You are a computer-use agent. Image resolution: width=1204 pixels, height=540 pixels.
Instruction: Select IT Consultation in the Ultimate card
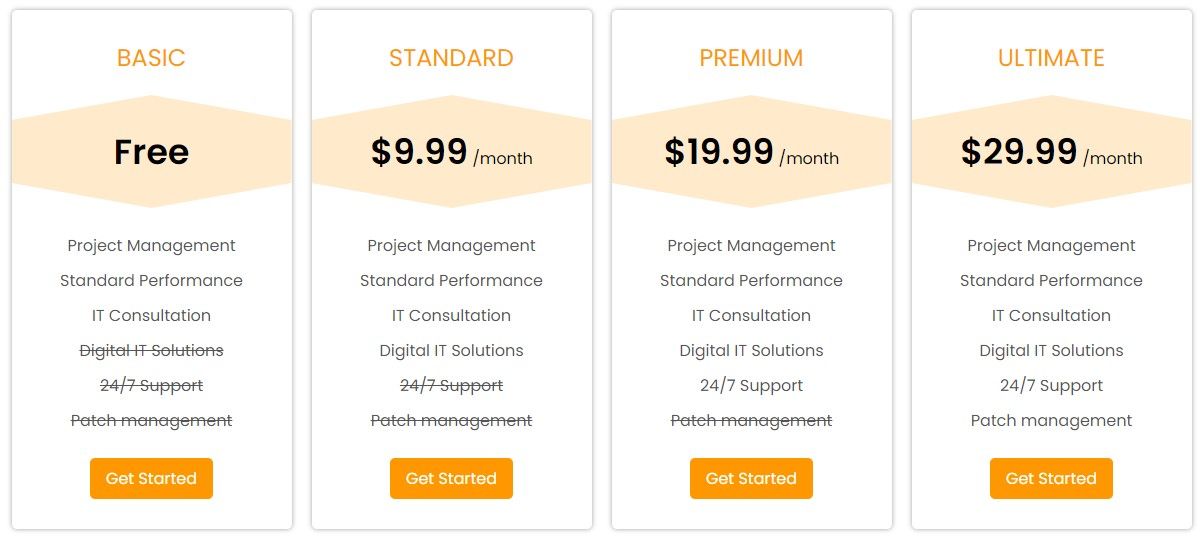click(x=1051, y=315)
